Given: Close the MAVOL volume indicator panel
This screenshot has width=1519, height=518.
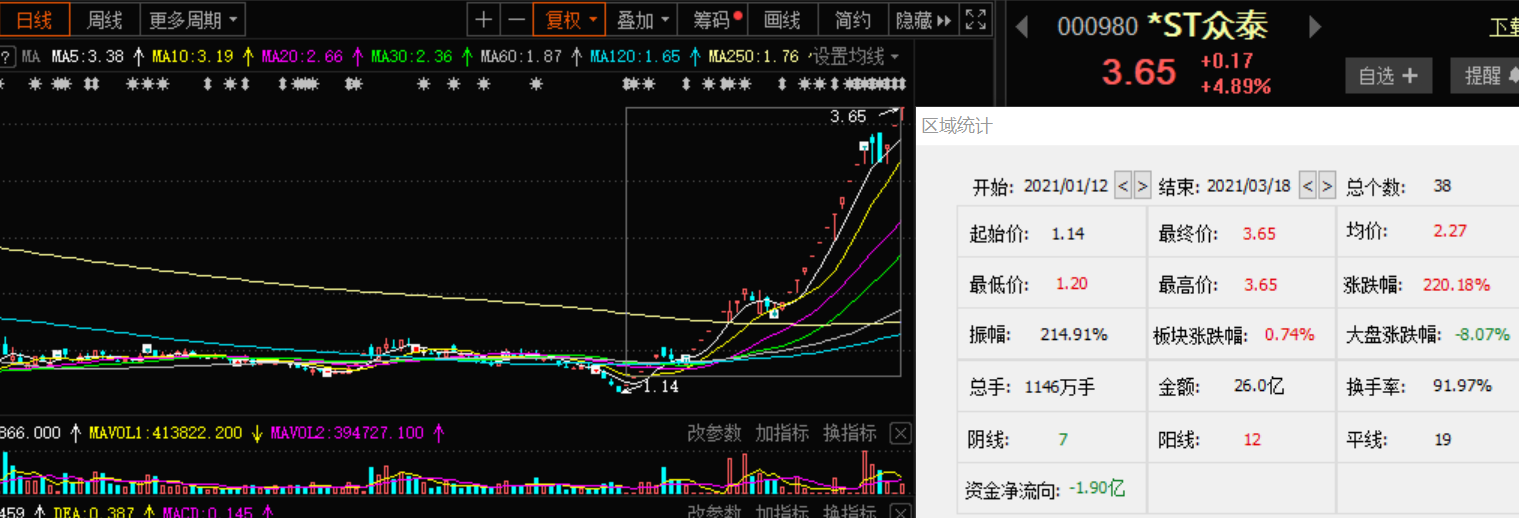Looking at the screenshot, I should click(x=901, y=433).
